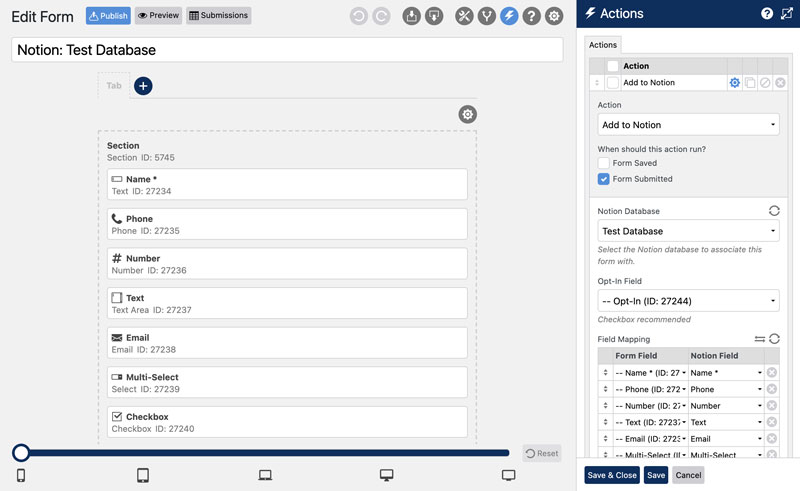800x491 pixels.
Task: Click the Cancel button
Action: coord(688,475)
